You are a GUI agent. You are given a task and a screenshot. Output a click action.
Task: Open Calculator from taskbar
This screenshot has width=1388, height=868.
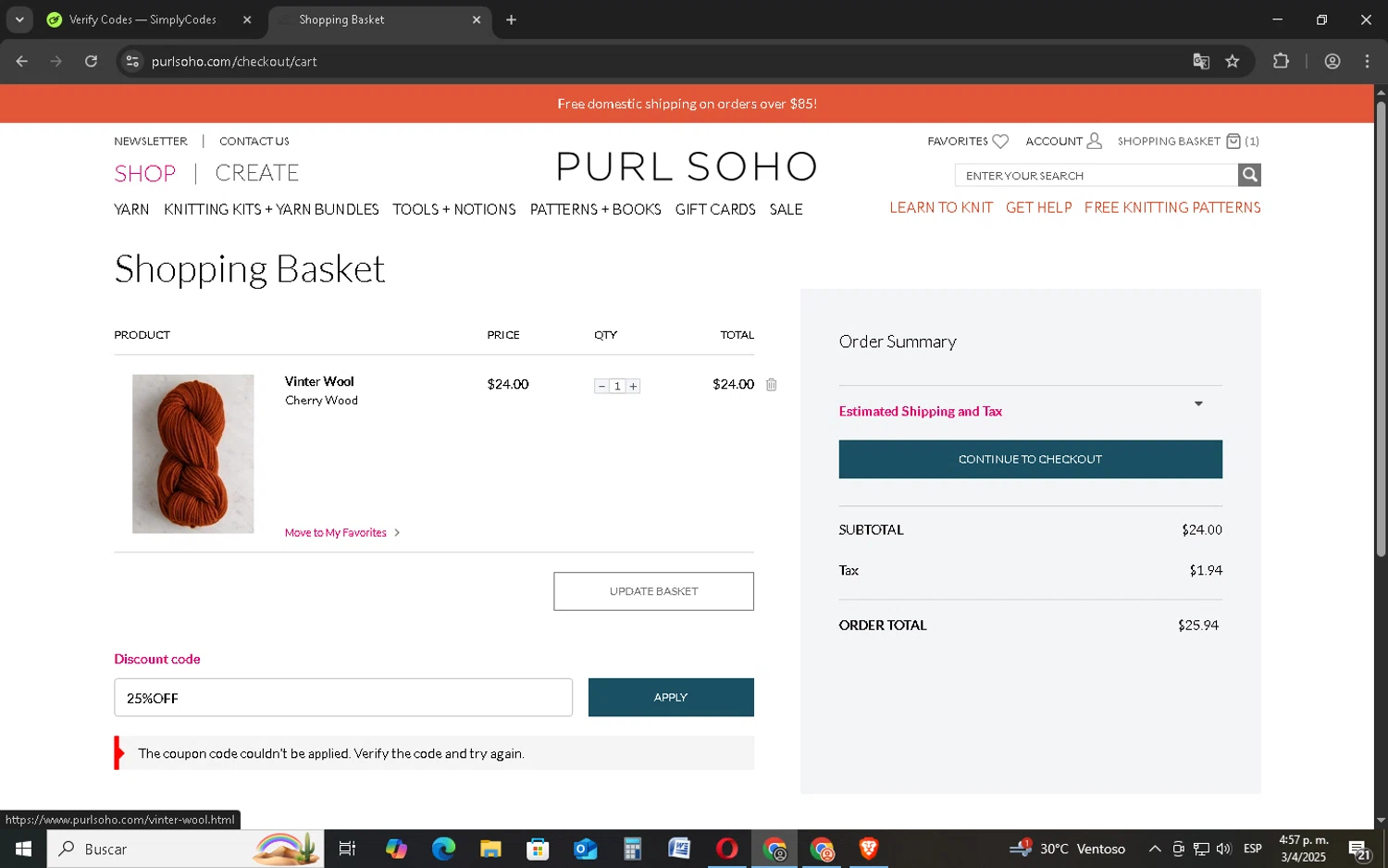pyautogui.click(x=632, y=849)
